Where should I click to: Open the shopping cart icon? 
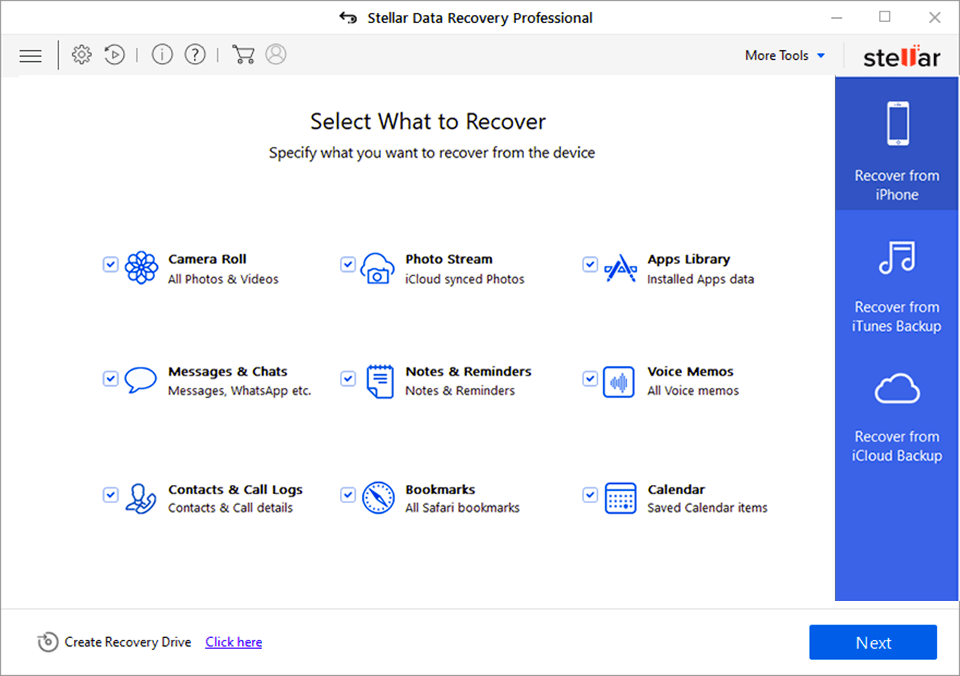point(242,55)
